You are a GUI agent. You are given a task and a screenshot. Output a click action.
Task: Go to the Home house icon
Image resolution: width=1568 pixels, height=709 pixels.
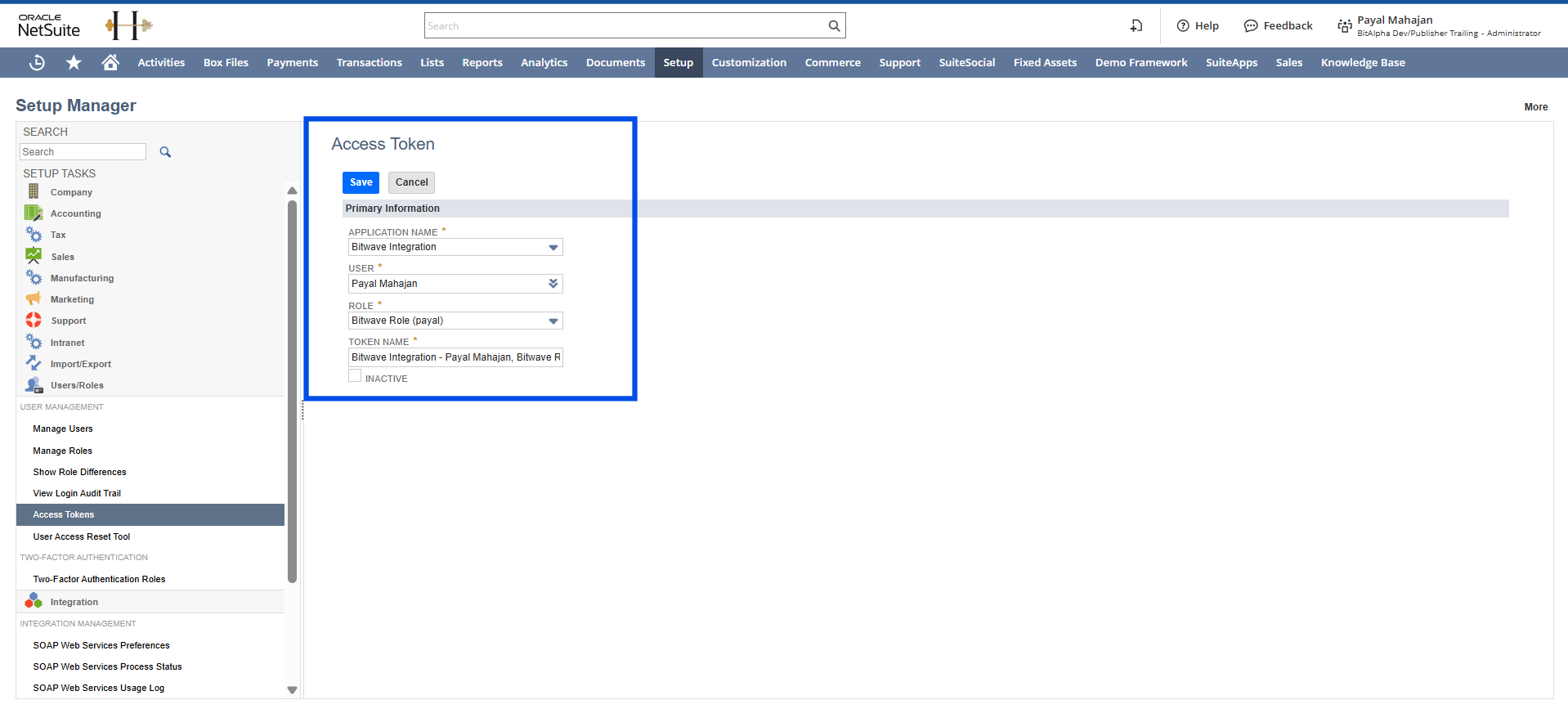click(x=110, y=62)
